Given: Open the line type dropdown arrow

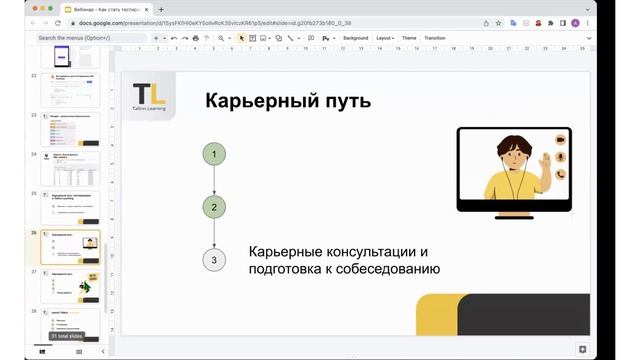Looking at the screenshot, I should pyautogui.click(x=299, y=38).
